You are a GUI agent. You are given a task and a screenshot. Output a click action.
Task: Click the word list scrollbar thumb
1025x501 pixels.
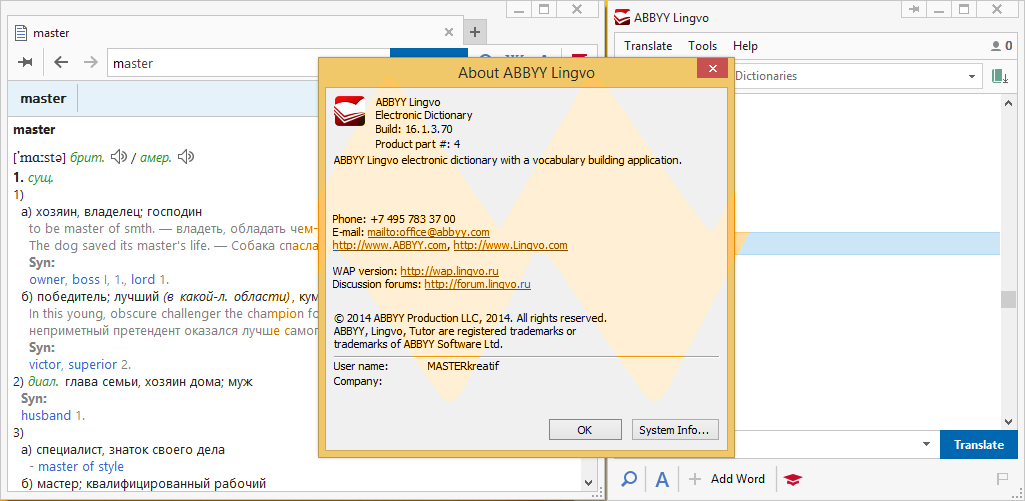(1009, 299)
